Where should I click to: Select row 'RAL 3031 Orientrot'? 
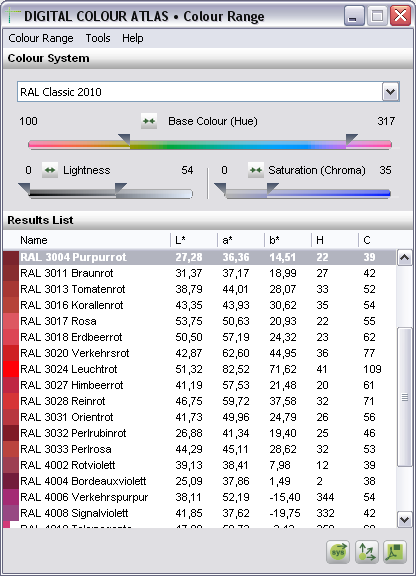pyautogui.click(x=200, y=417)
